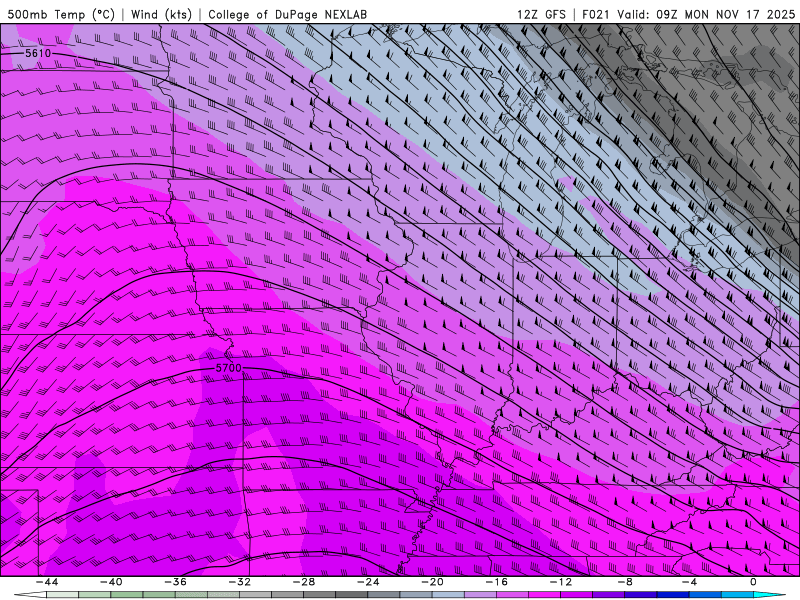Click the 'College of DuPage NEXLAB' credit text
800x600 pixels.
tap(287, 14)
